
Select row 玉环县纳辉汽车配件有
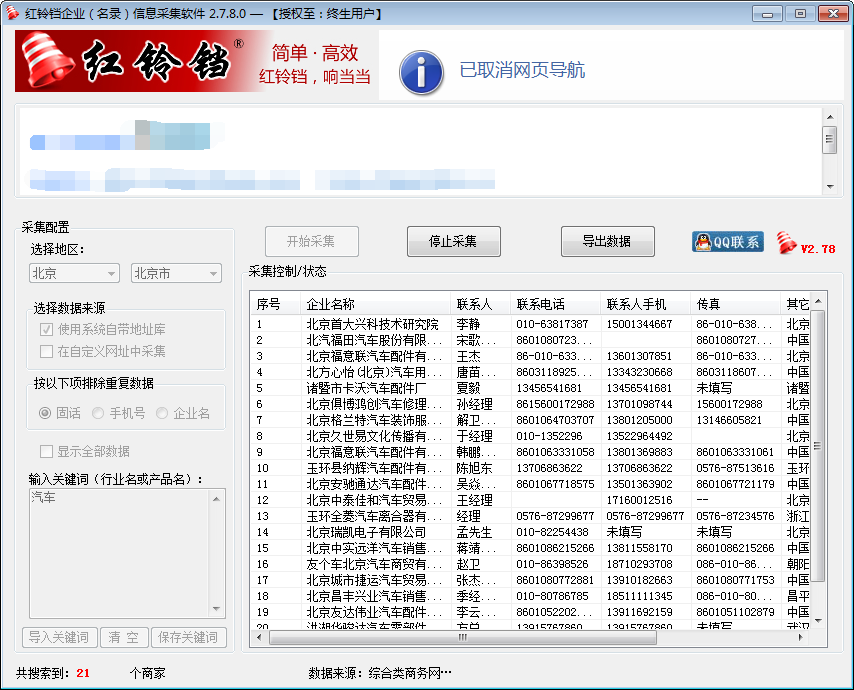(530, 468)
